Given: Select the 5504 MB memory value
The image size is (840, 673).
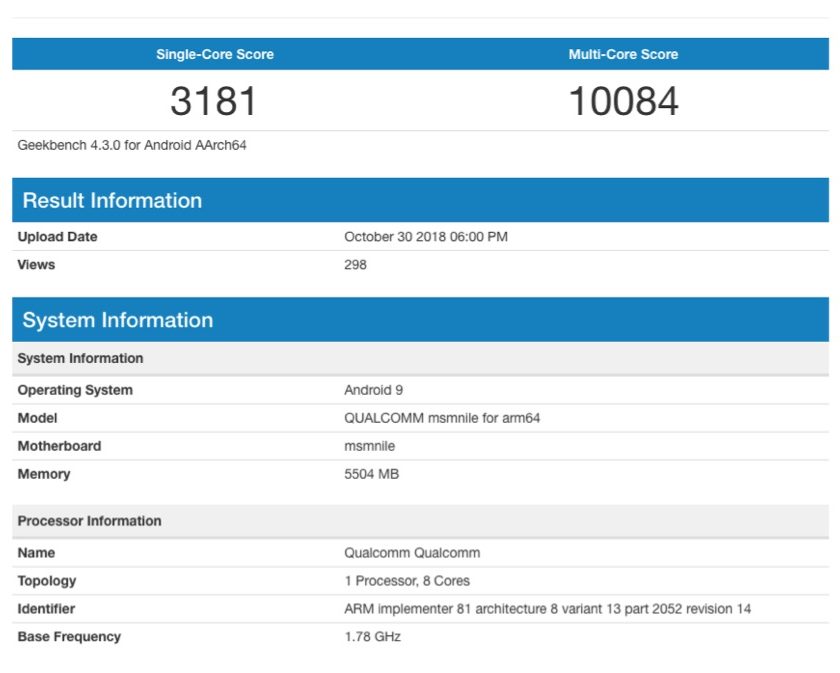Looking at the screenshot, I should click(371, 474).
